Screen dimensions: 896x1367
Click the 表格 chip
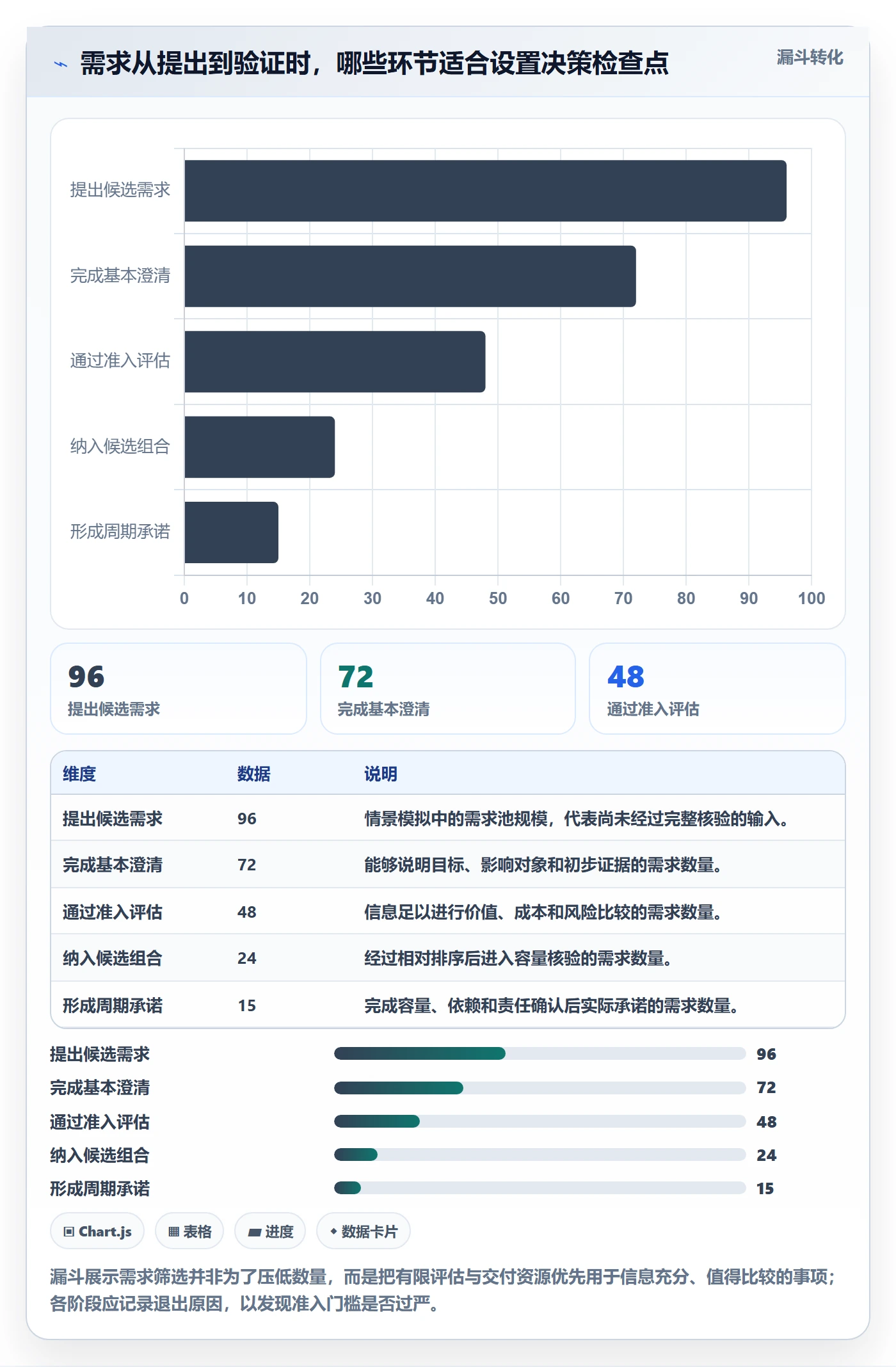[x=189, y=1231]
